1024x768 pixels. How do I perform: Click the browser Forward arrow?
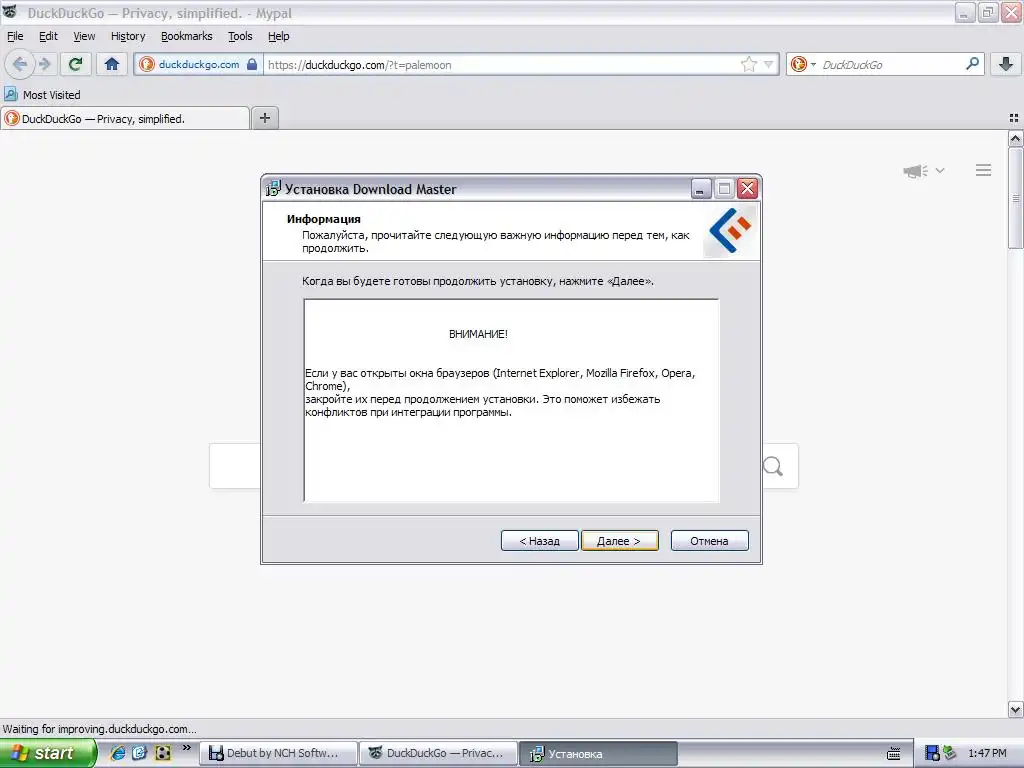[44, 64]
